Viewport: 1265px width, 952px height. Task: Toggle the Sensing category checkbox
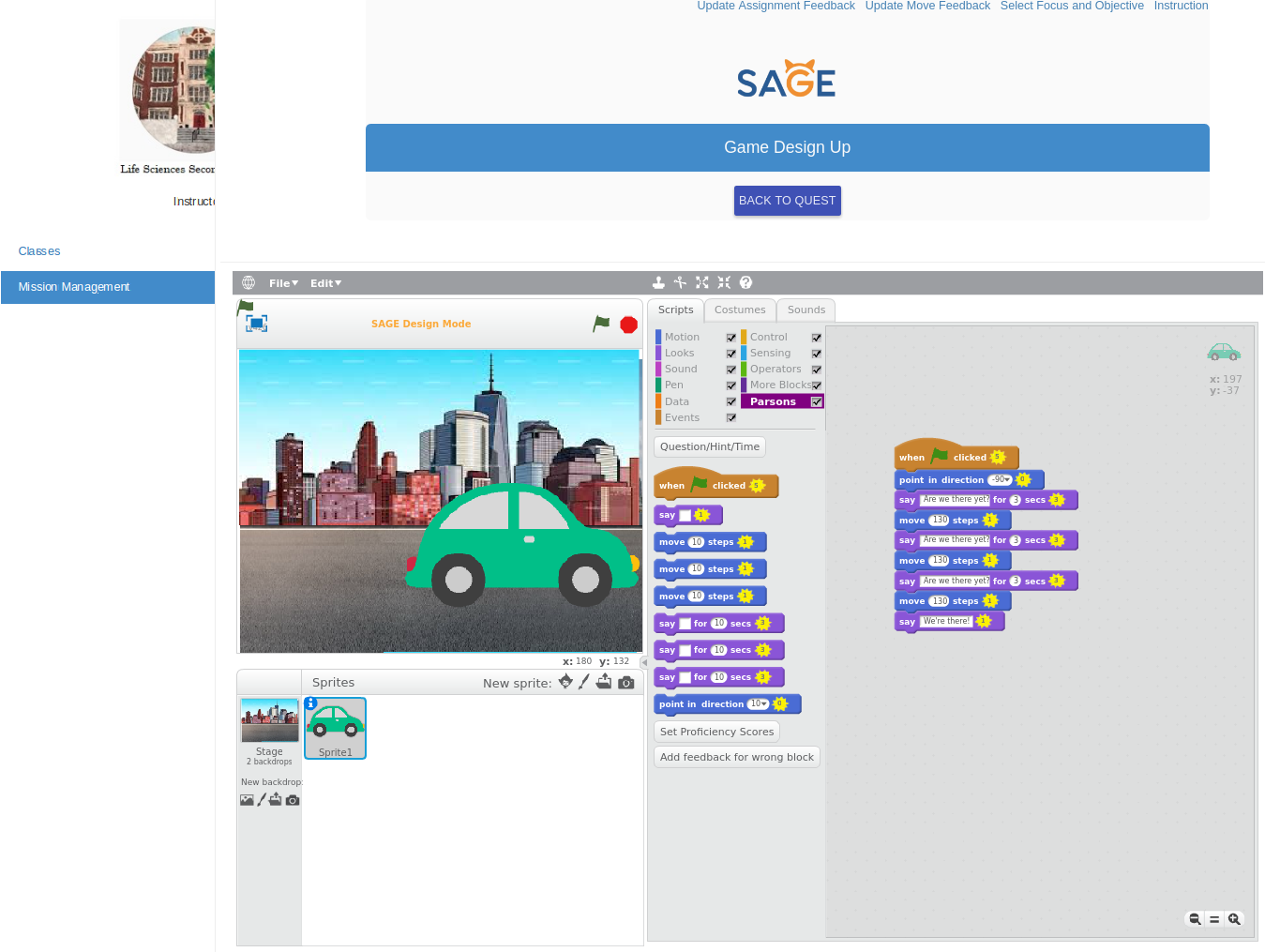pos(816,353)
